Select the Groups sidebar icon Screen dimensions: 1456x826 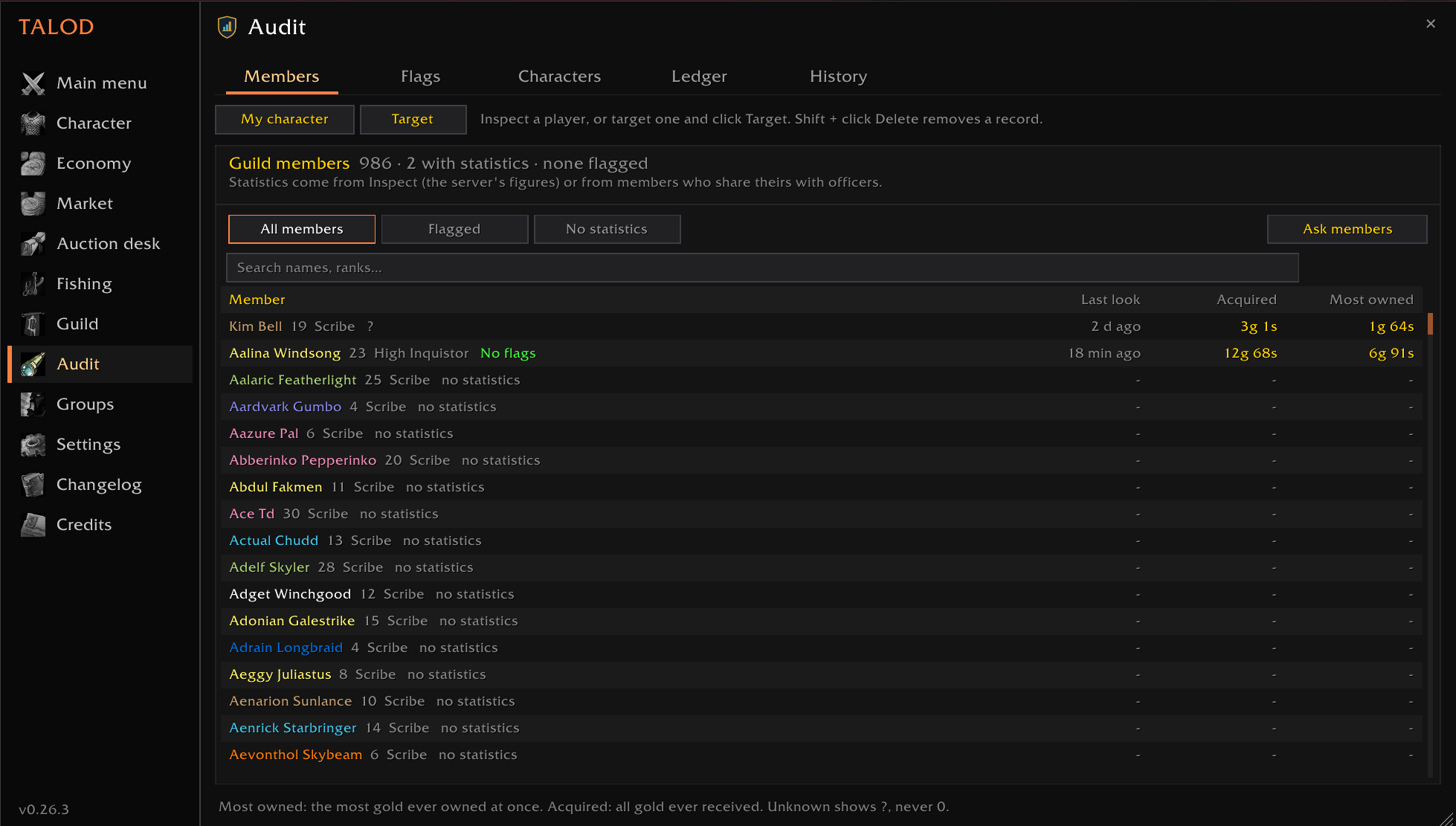point(33,404)
